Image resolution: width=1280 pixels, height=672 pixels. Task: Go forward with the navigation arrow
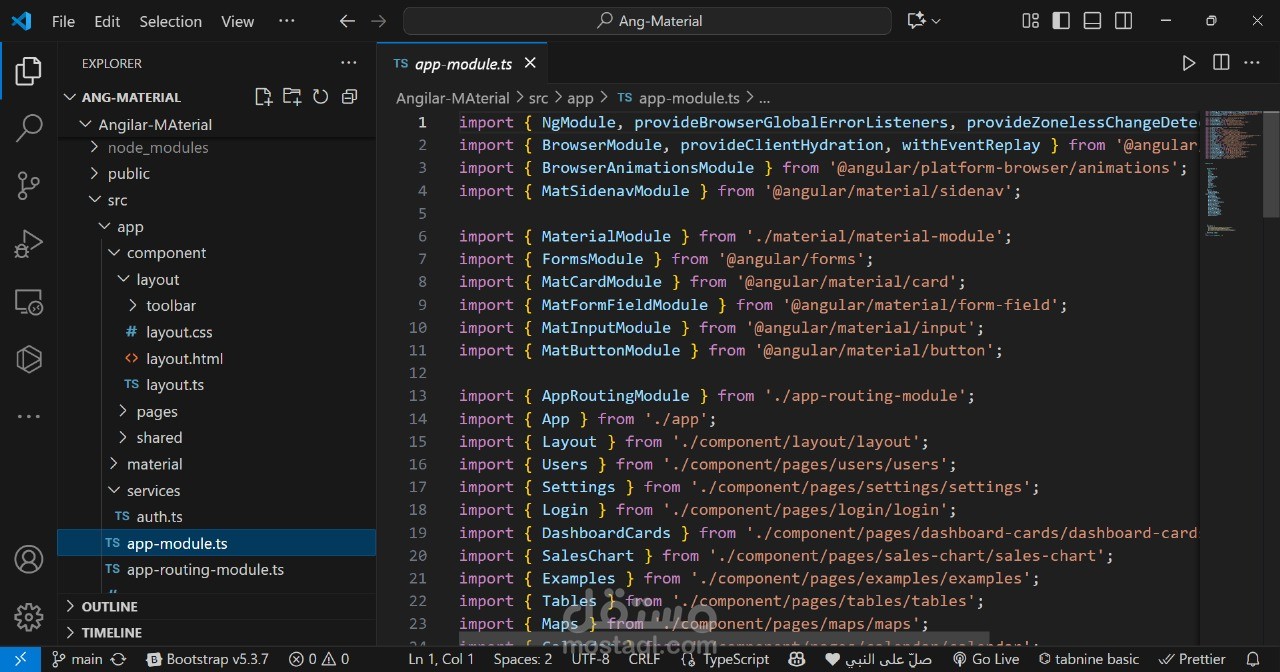tap(379, 21)
